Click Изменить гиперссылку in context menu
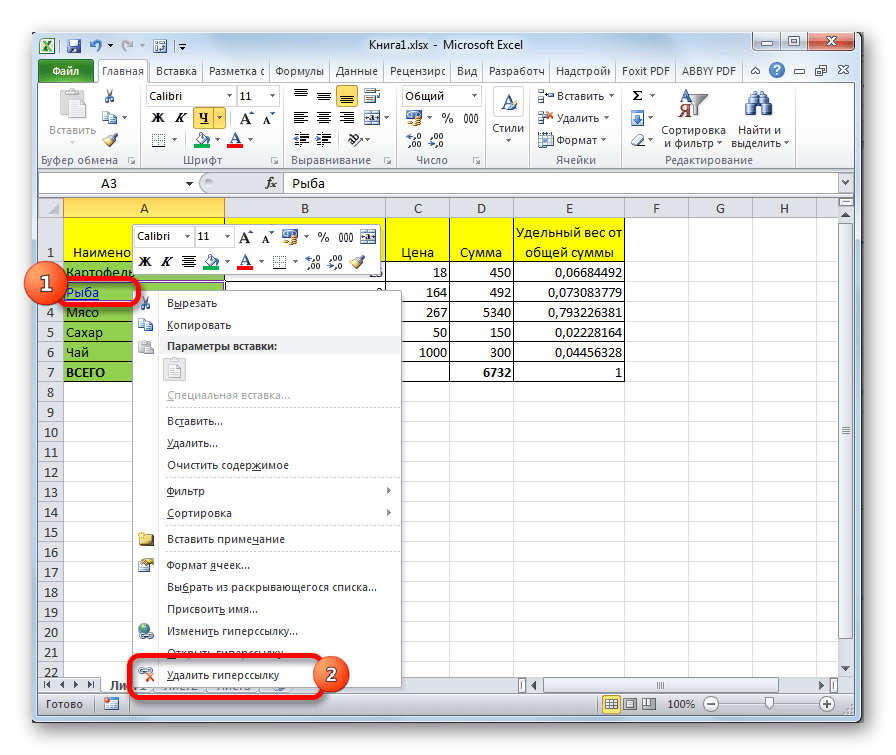 (x=232, y=631)
